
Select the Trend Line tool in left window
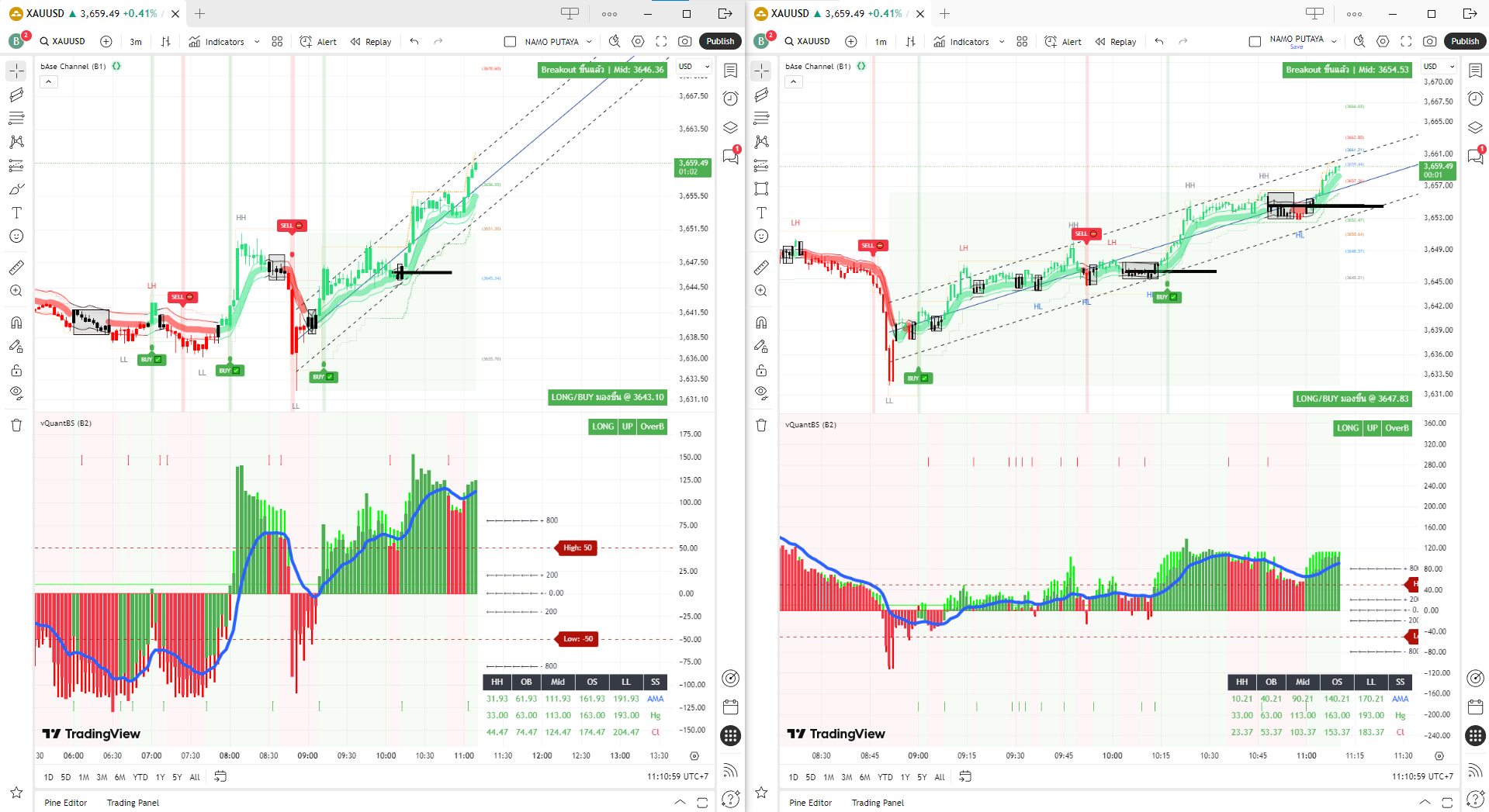pyautogui.click(x=16, y=95)
